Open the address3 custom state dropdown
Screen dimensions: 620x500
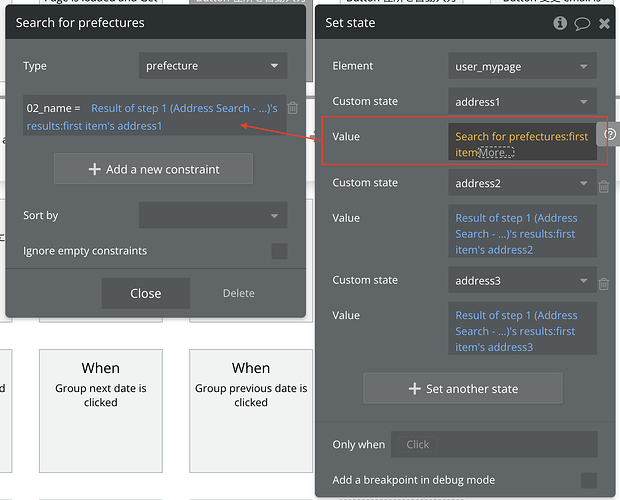point(522,281)
